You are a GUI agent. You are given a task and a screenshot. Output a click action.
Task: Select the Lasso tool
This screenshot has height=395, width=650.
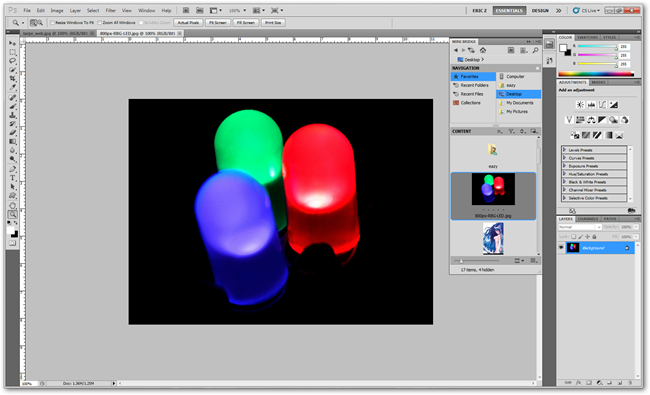[x=13, y=61]
